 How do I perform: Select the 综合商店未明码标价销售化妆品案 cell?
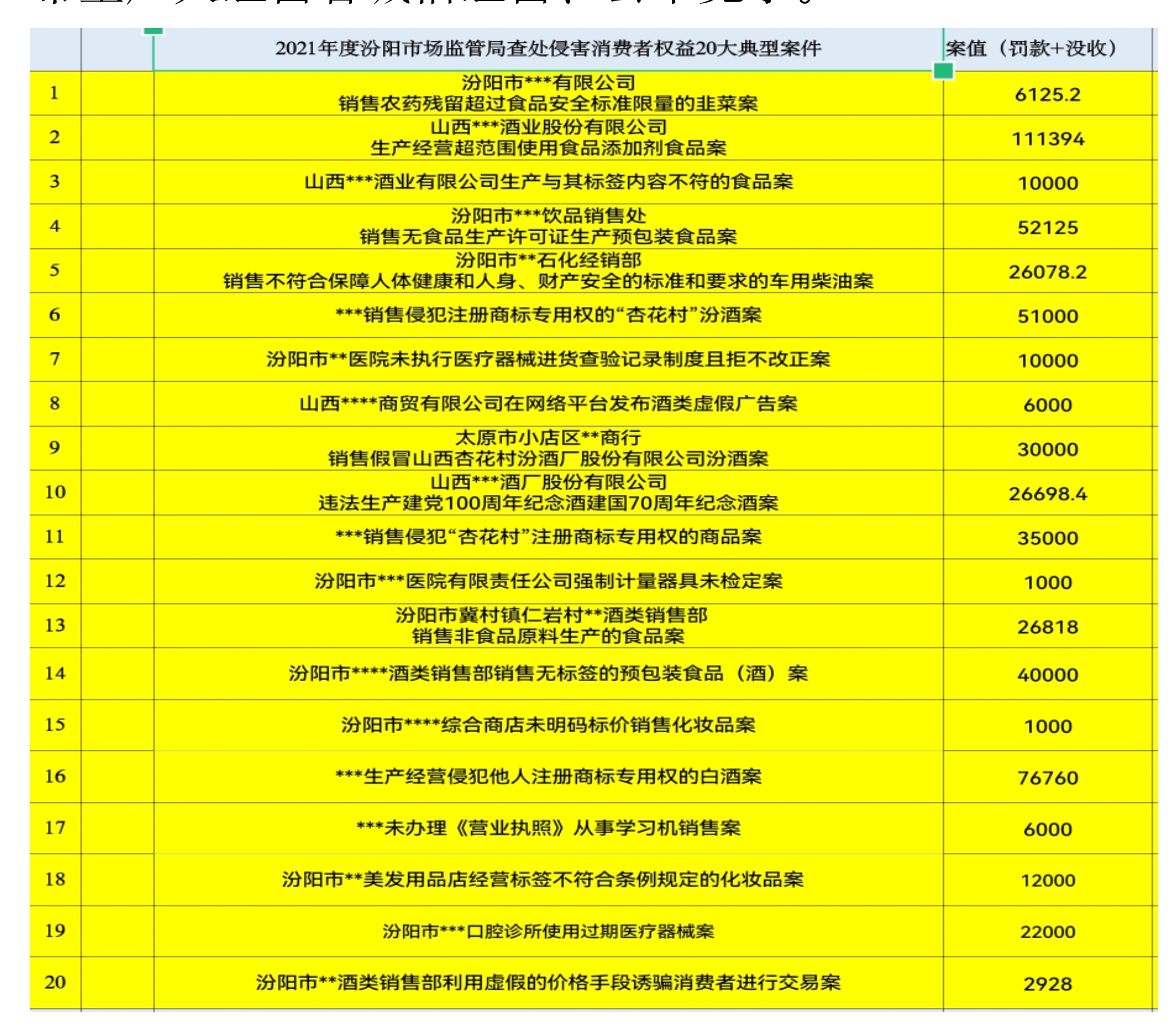point(548,726)
